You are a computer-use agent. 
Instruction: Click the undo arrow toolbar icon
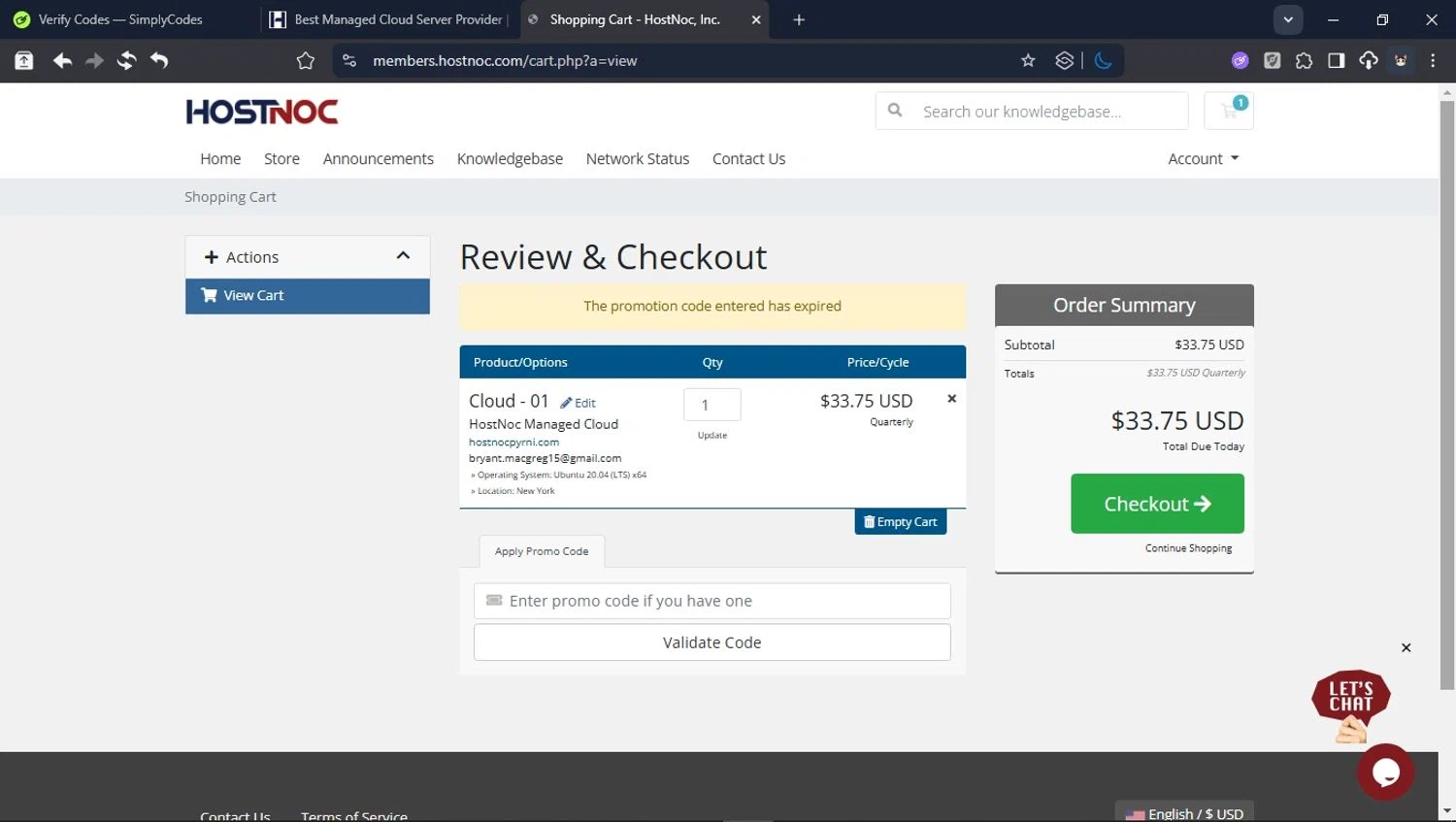(x=159, y=60)
